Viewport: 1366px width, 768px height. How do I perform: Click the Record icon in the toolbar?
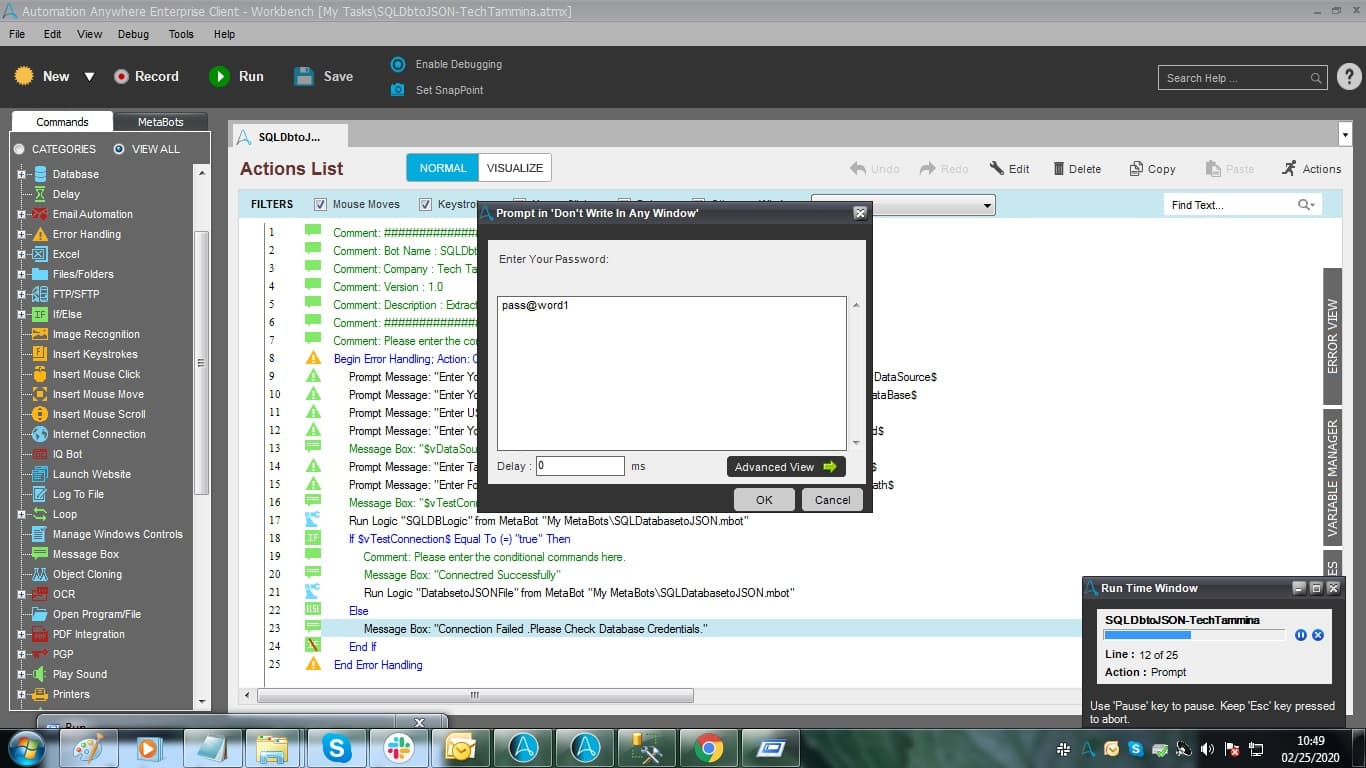121,76
